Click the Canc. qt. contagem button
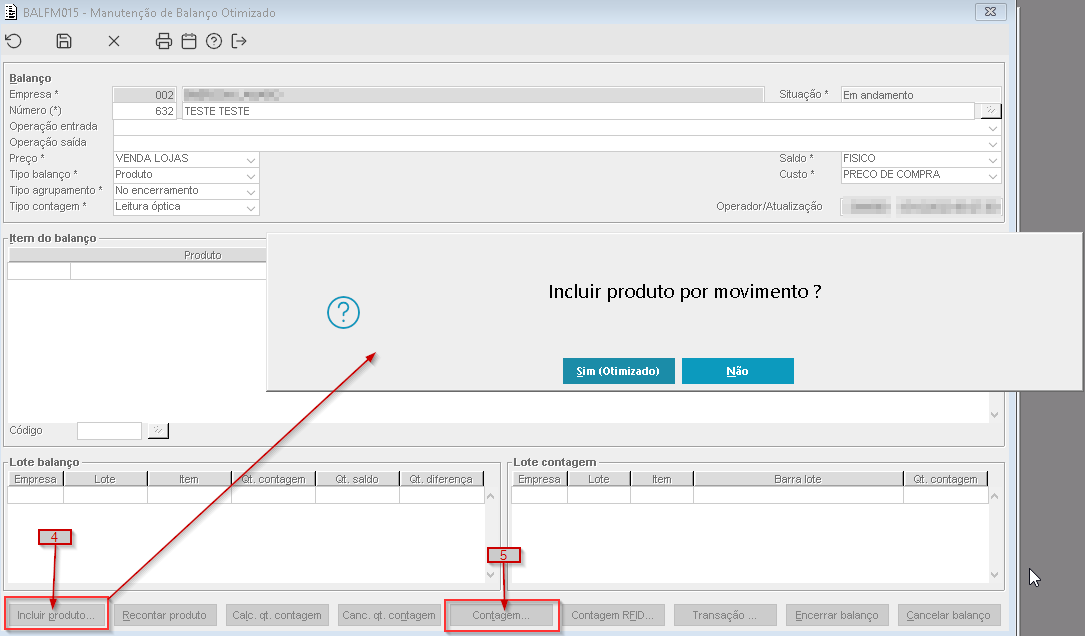 [389, 615]
